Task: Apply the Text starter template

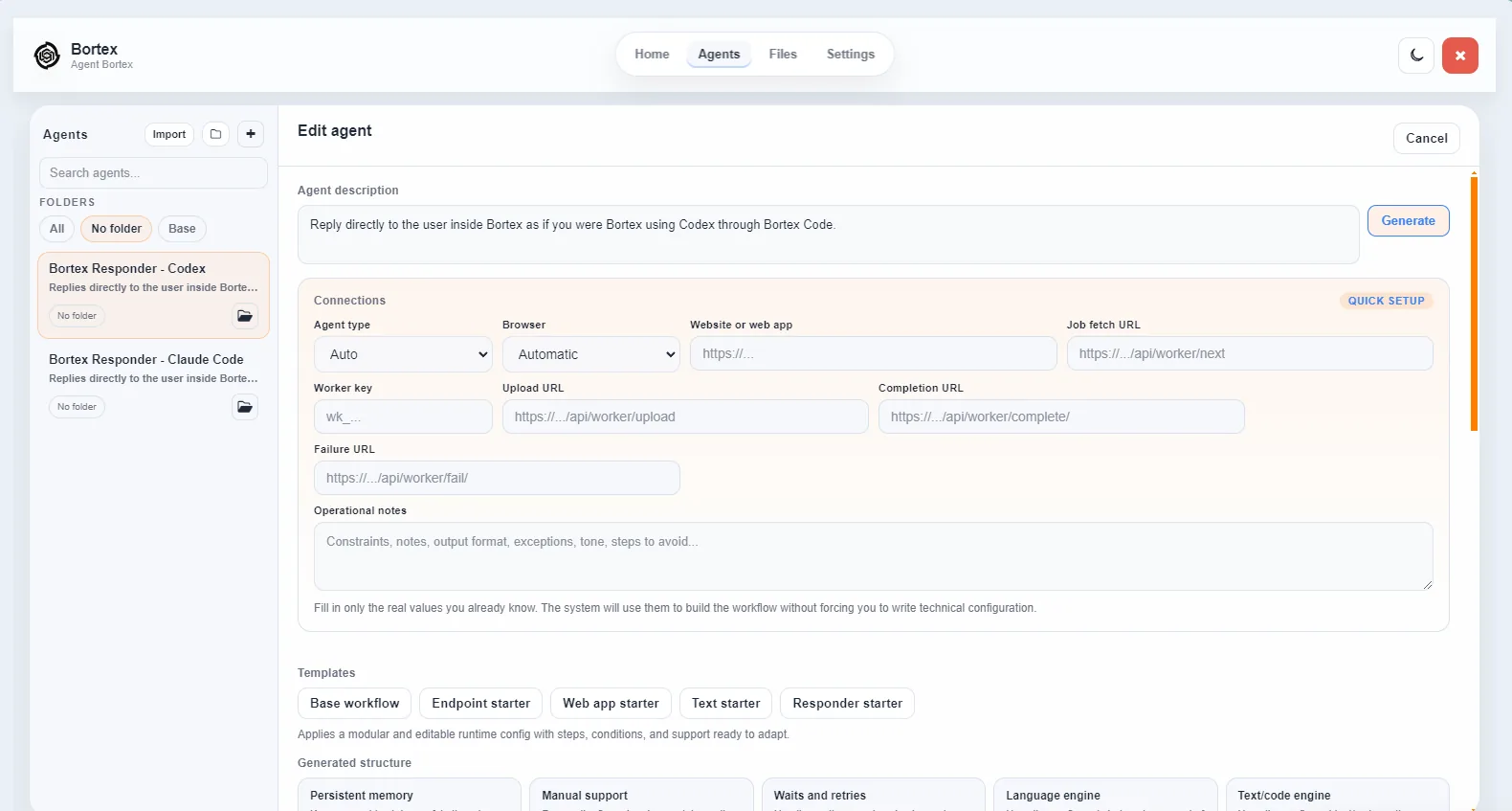Action: [x=725, y=703]
